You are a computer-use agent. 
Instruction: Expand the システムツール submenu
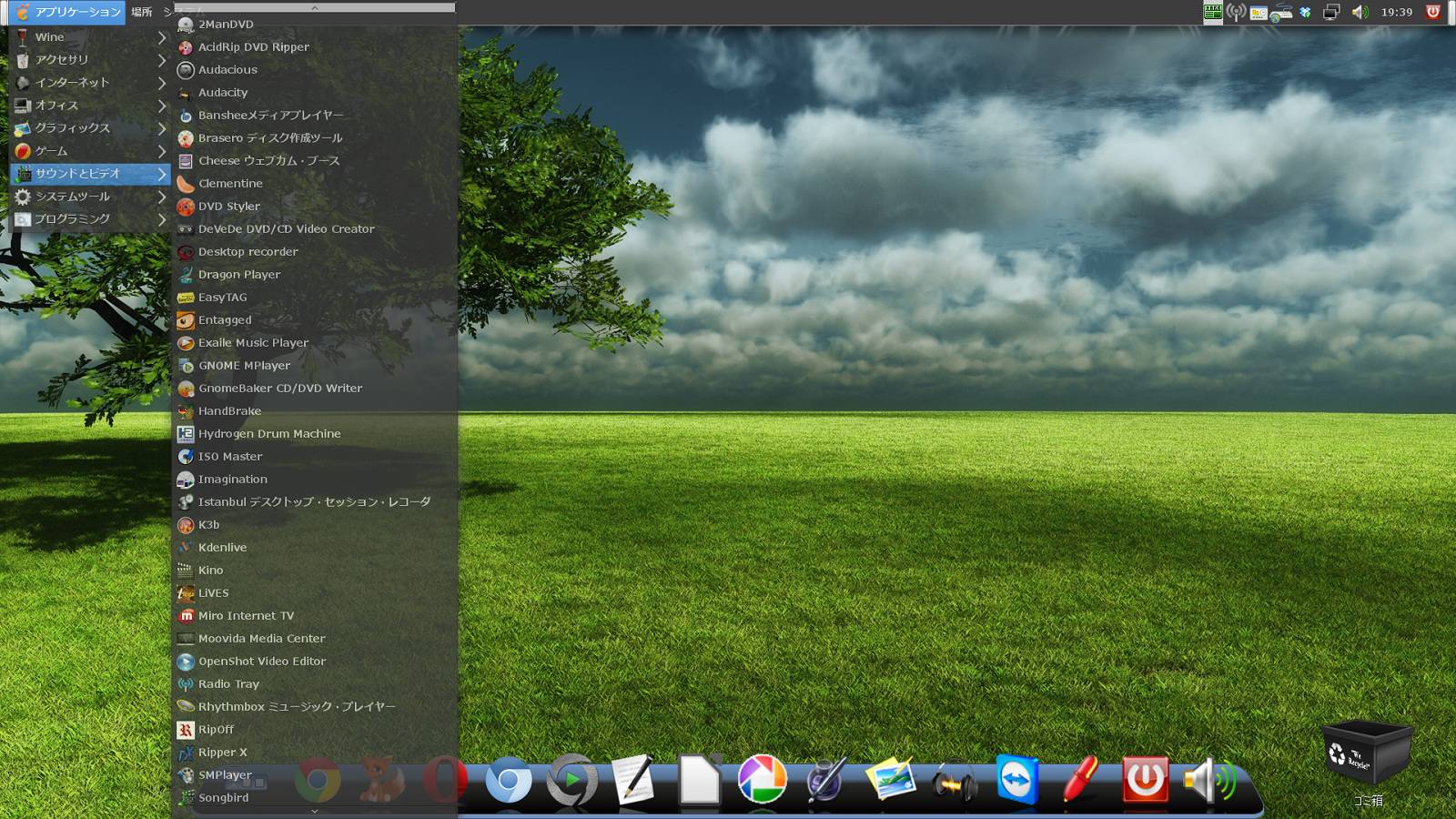tap(90, 197)
